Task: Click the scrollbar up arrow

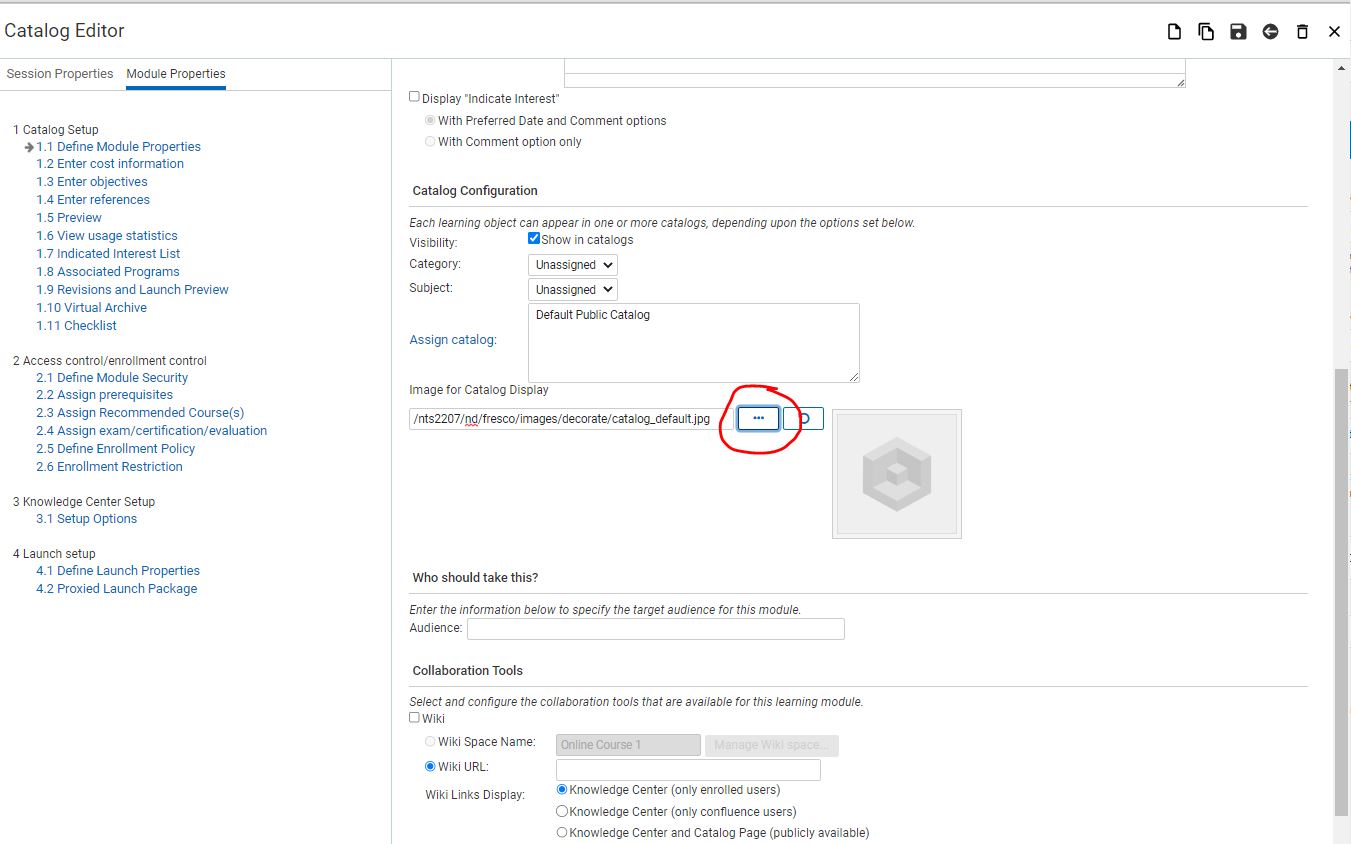Action: click(x=1342, y=67)
